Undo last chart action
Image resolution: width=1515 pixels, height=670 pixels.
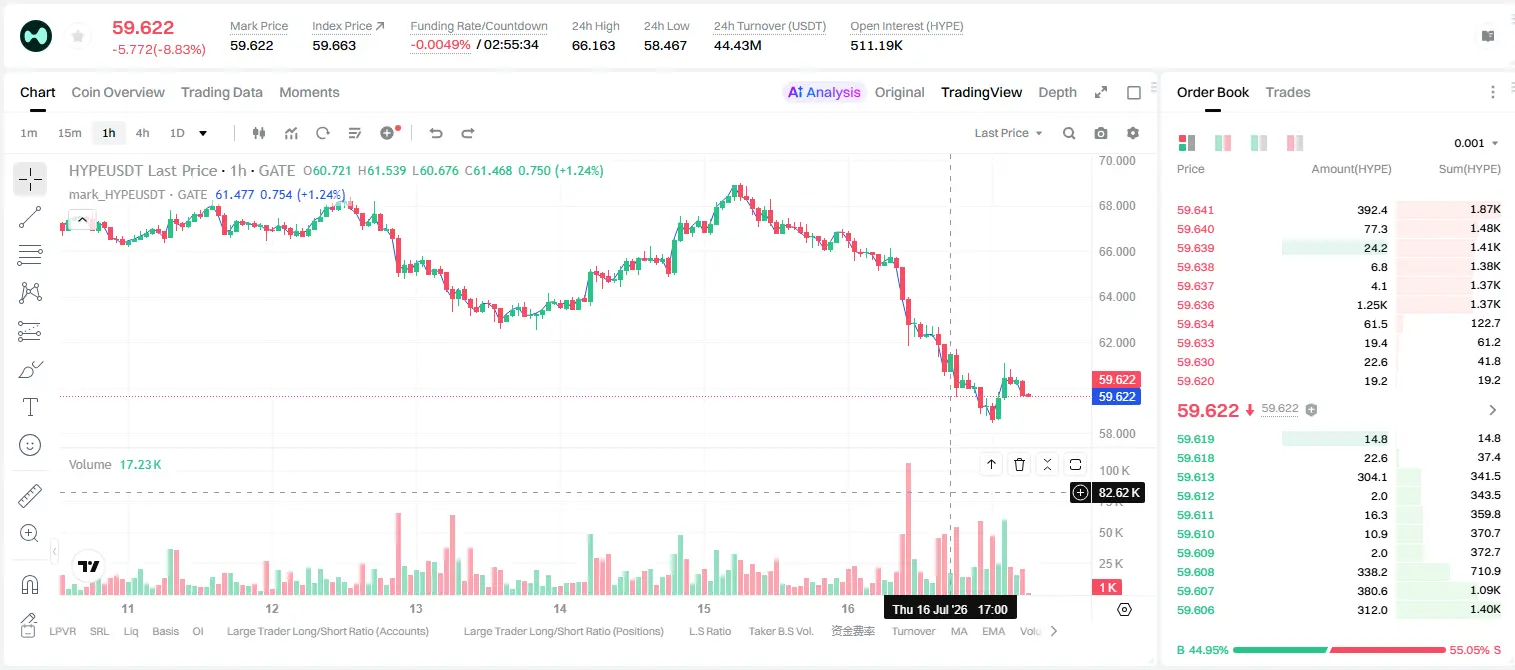(435, 133)
